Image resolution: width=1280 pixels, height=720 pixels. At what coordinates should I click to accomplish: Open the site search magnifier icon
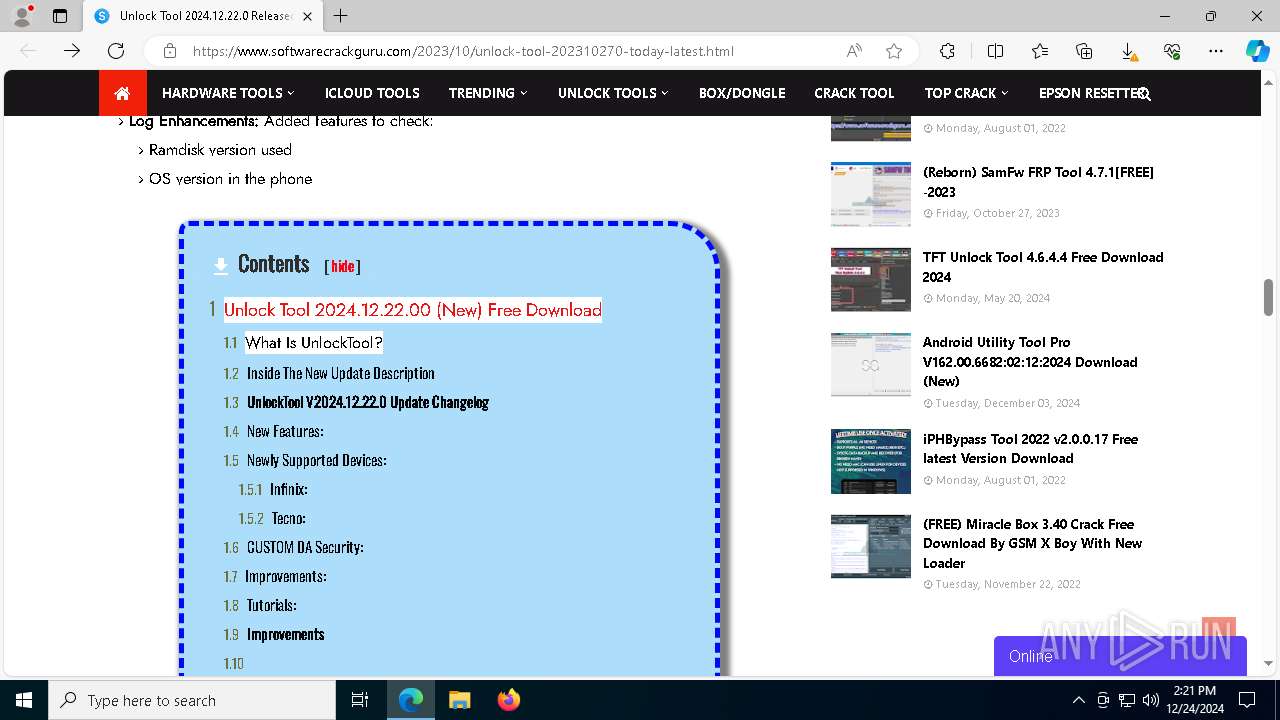point(1144,94)
